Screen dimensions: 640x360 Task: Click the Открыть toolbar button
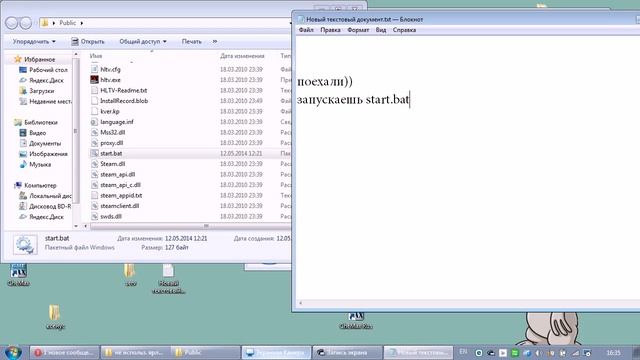click(88, 42)
